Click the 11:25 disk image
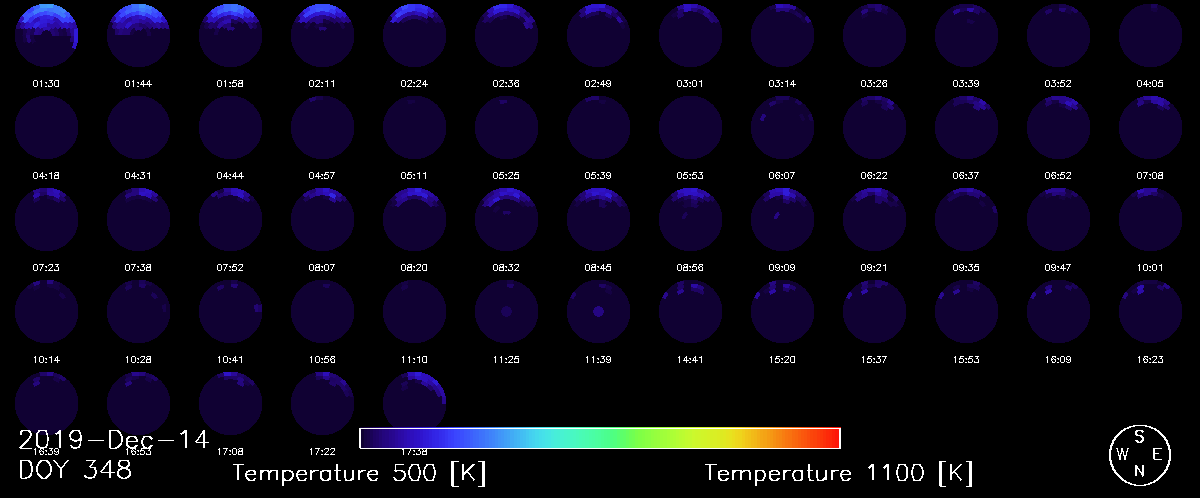The height and width of the screenshot is (498, 1200). (507, 312)
